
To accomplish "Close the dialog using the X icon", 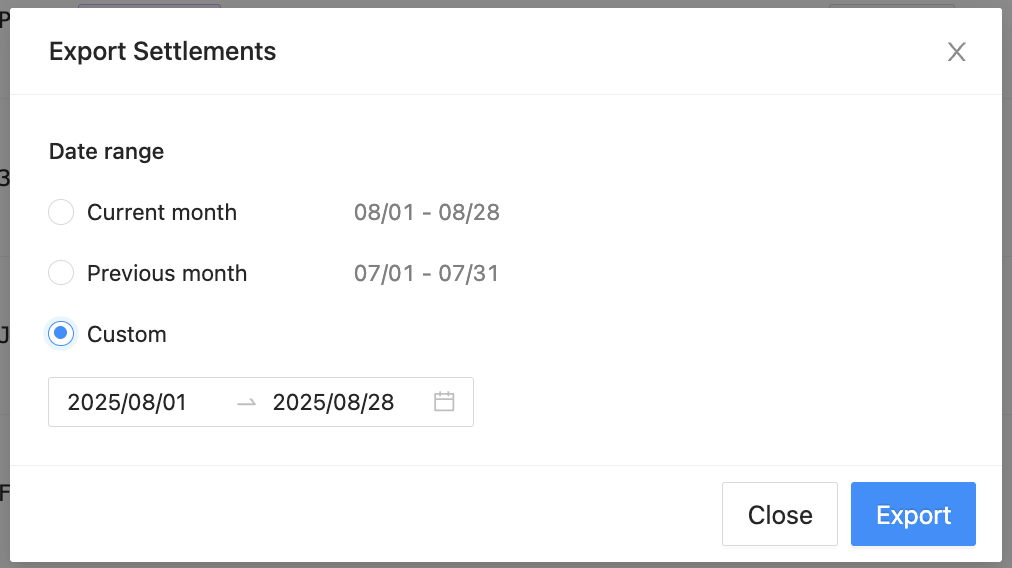I will [957, 52].
